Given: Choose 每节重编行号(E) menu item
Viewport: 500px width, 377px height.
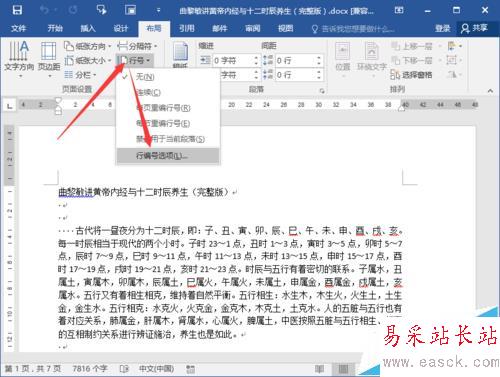Looking at the screenshot, I should 168,124.
